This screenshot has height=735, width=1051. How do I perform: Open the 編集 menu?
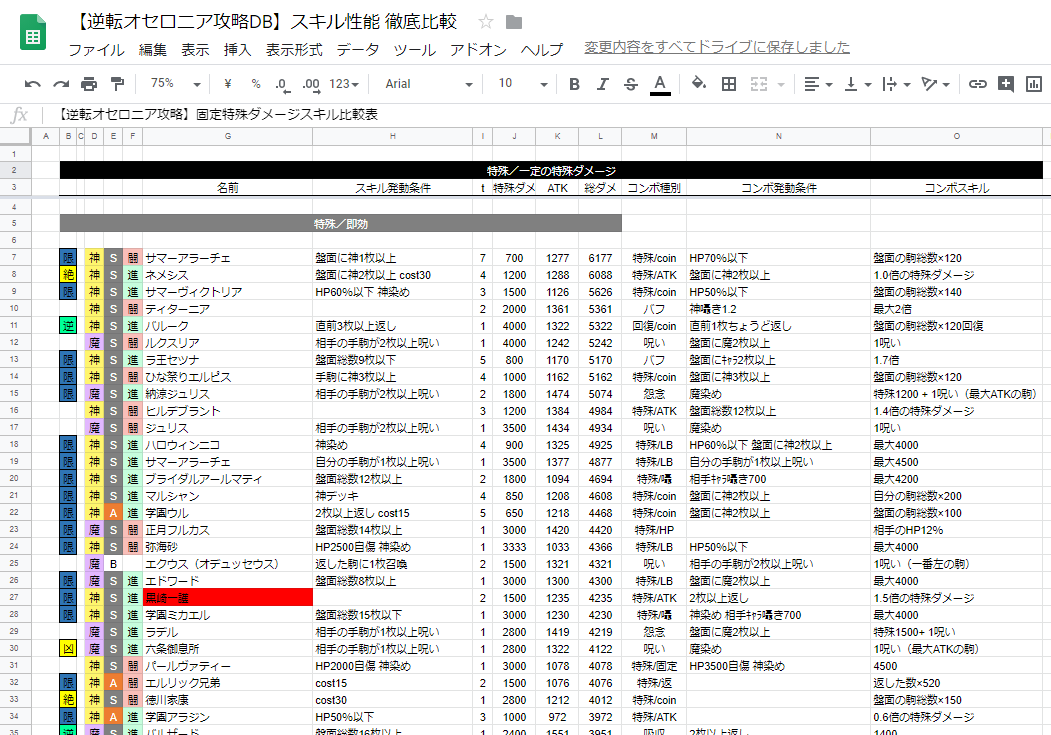coord(153,50)
